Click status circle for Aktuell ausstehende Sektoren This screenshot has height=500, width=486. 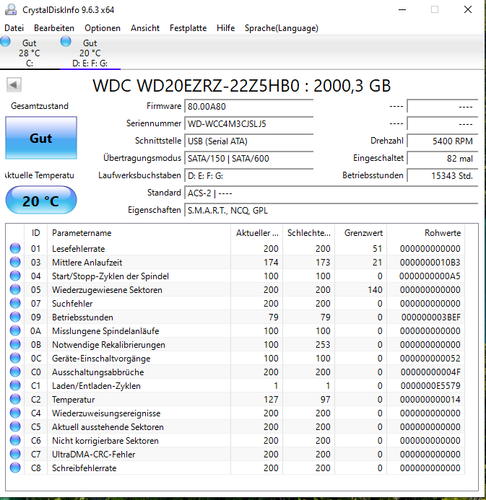15,427
